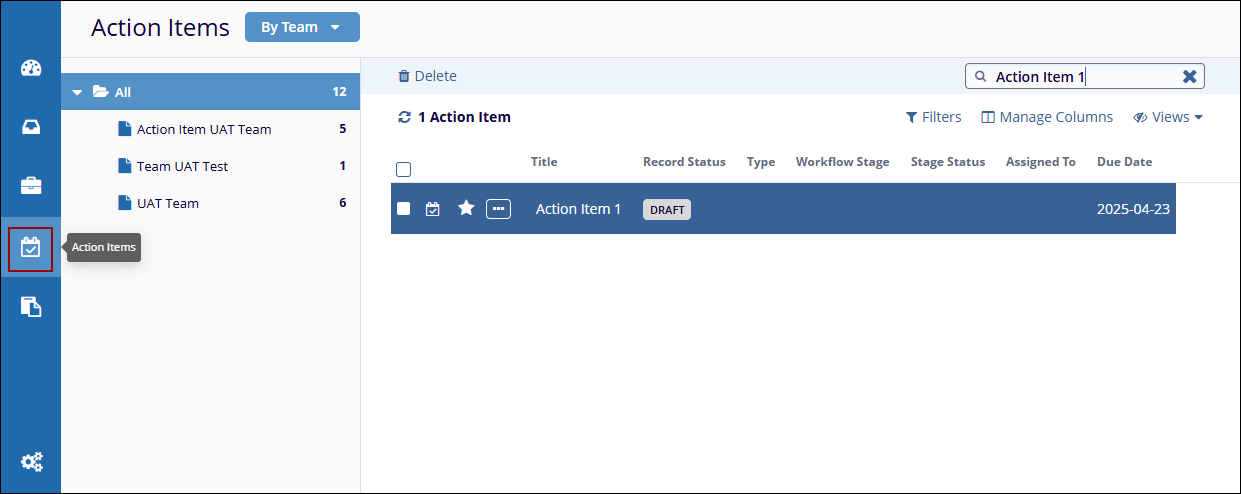This screenshot has height=494, width=1241.
Task: Click the refresh icon beside 1 Action Item
Action: (404, 117)
